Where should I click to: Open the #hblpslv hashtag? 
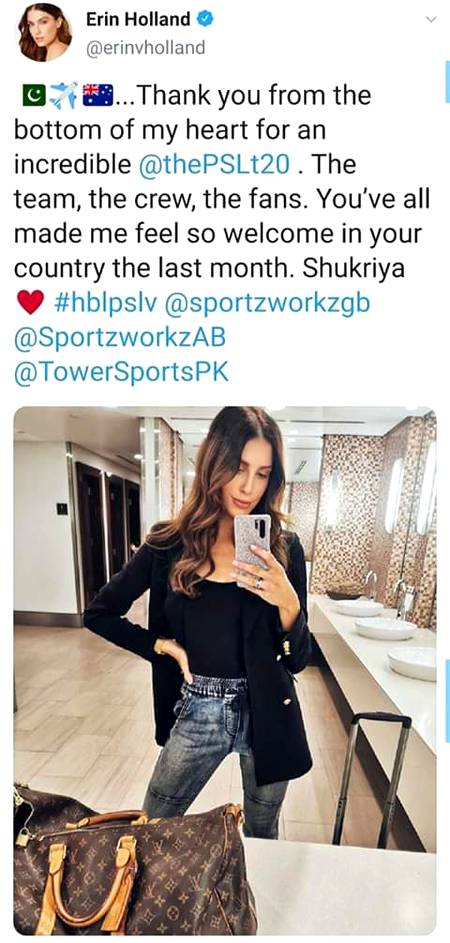(x=105, y=303)
